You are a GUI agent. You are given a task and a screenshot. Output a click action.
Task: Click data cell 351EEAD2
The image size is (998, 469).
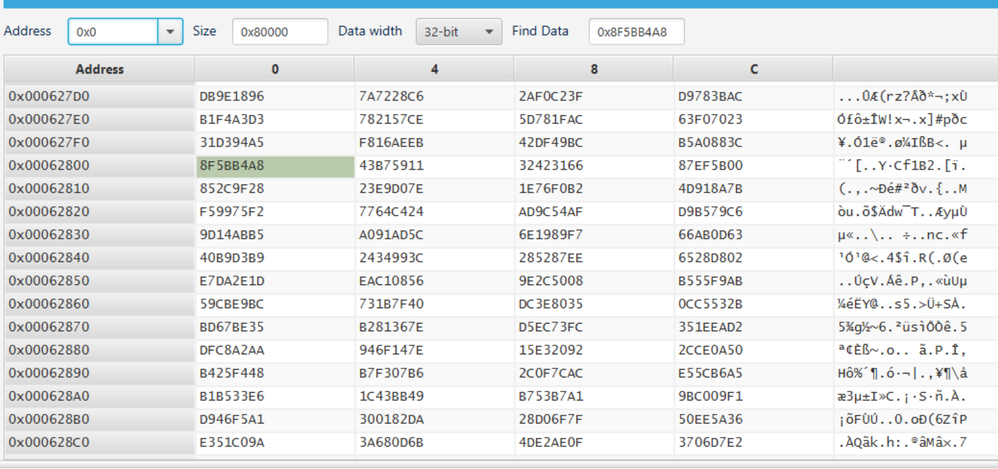coord(754,327)
